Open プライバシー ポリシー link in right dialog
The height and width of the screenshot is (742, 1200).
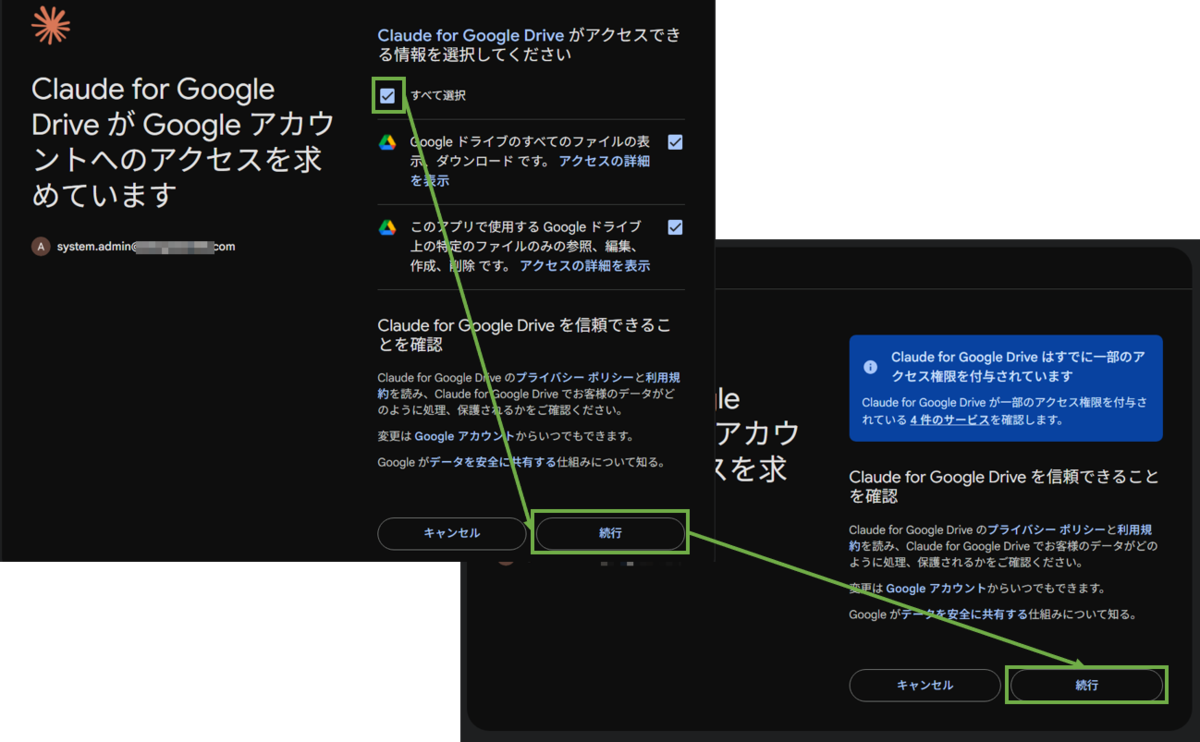point(1047,530)
